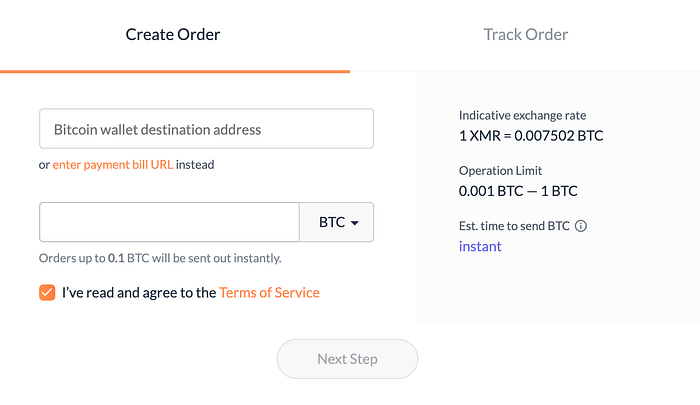Click the "I've read and agree" label text
The width and height of the screenshot is (700, 405).
click(x=139, y=293)
